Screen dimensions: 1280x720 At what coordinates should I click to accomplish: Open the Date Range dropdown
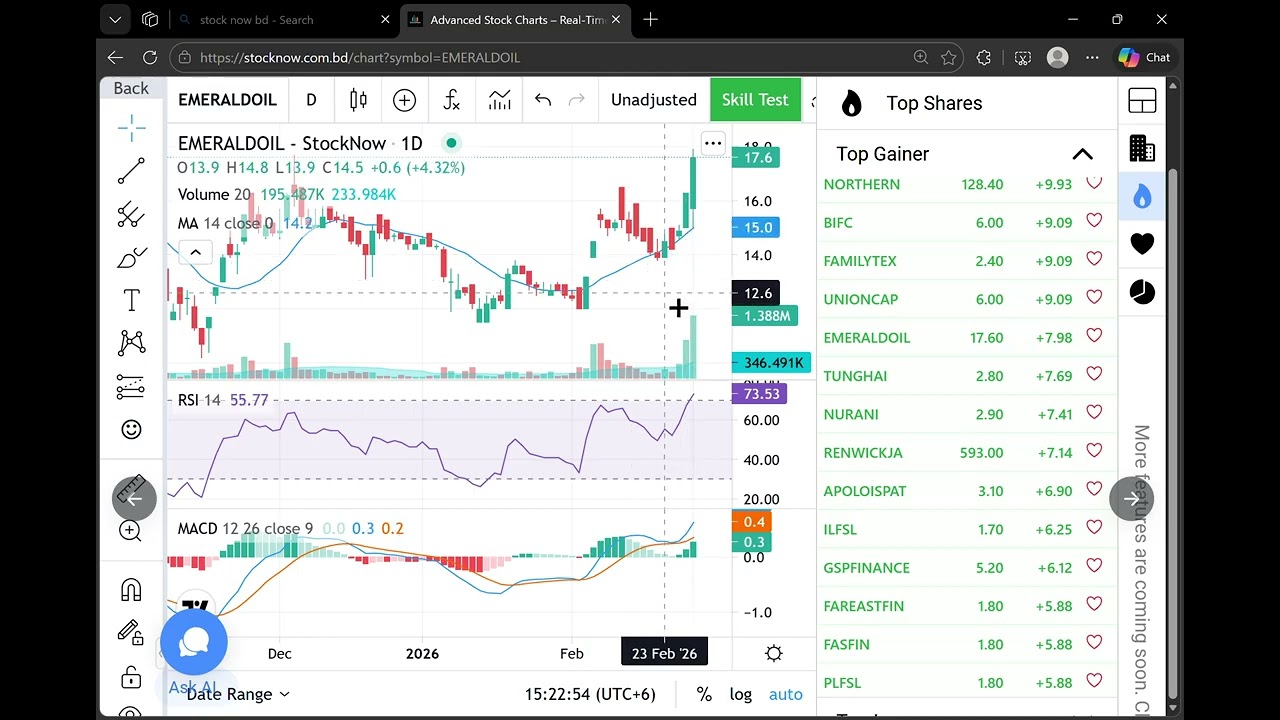(x=238, y=694)
